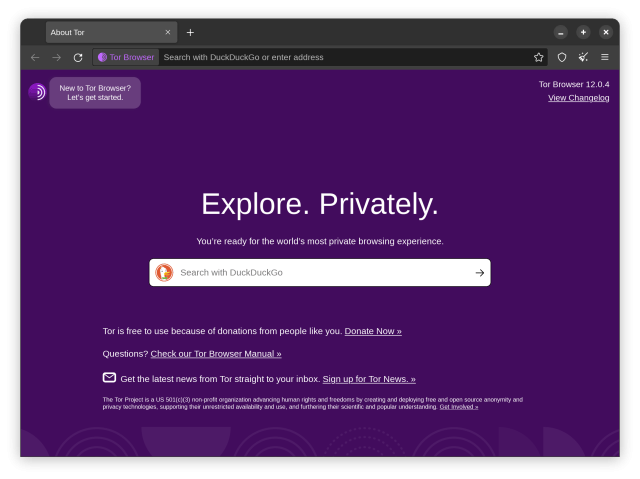Viewport: 640px width, 479px height.
Task: Submit search with the arrow button
Action: coord(480,273)
